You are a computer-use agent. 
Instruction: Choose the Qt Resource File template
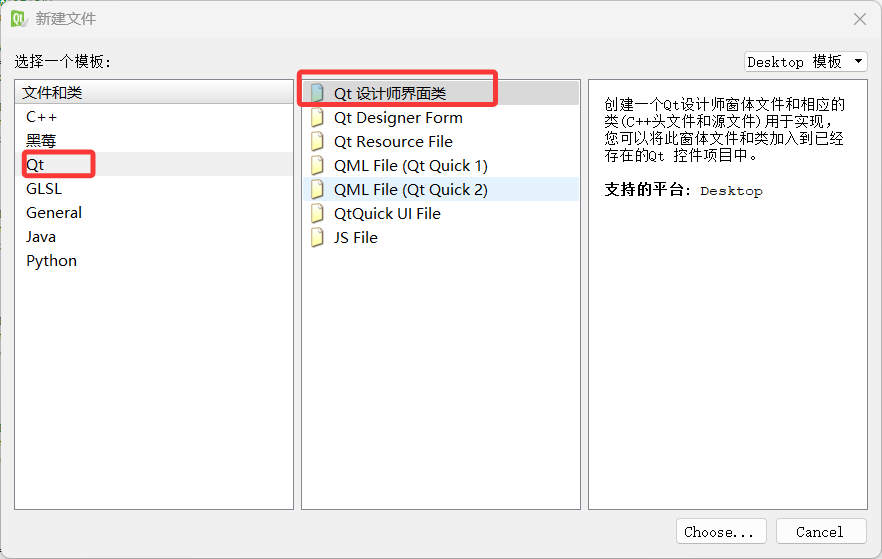click(440, 141)
